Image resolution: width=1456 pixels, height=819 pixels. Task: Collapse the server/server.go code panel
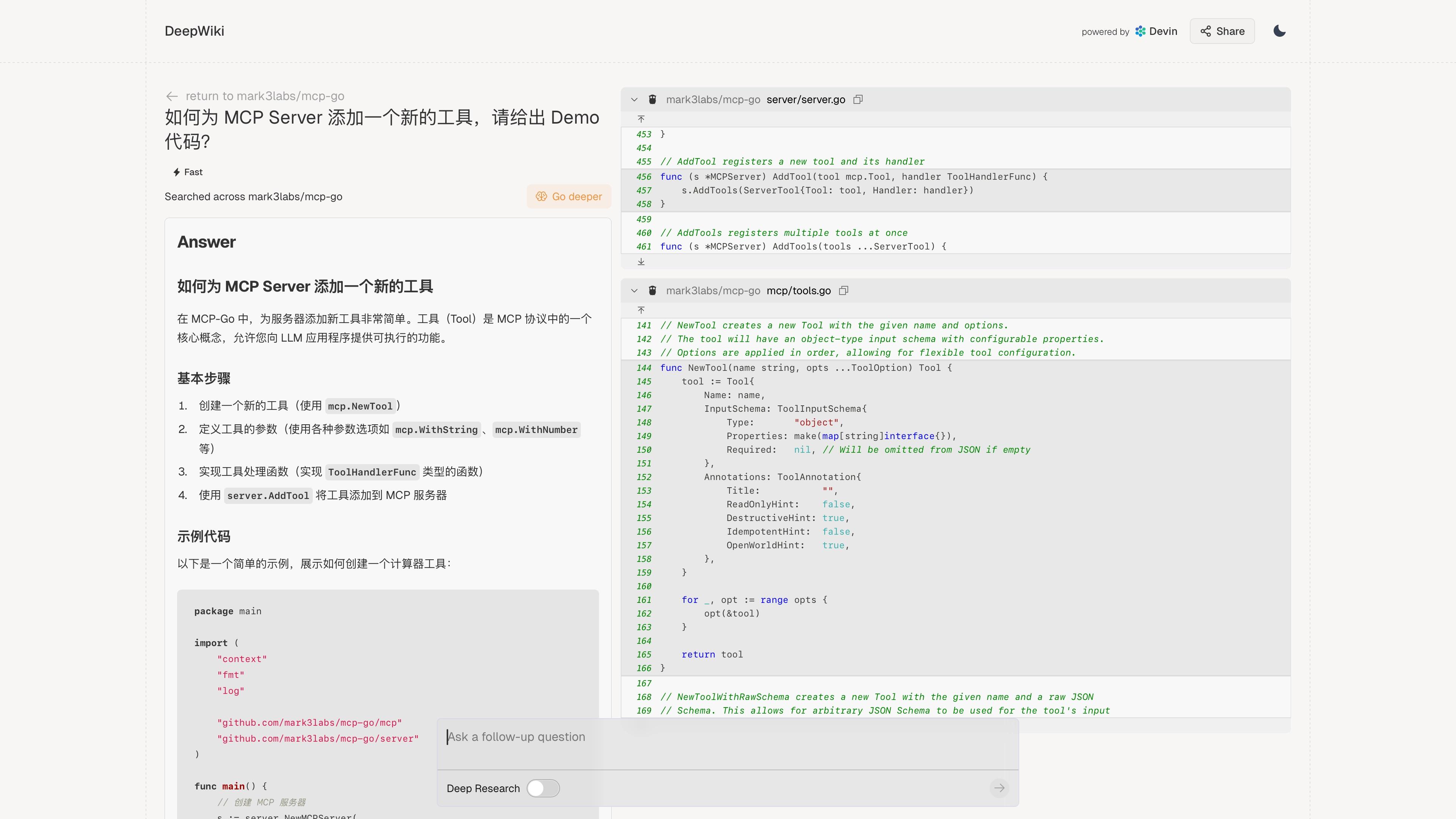634,99
